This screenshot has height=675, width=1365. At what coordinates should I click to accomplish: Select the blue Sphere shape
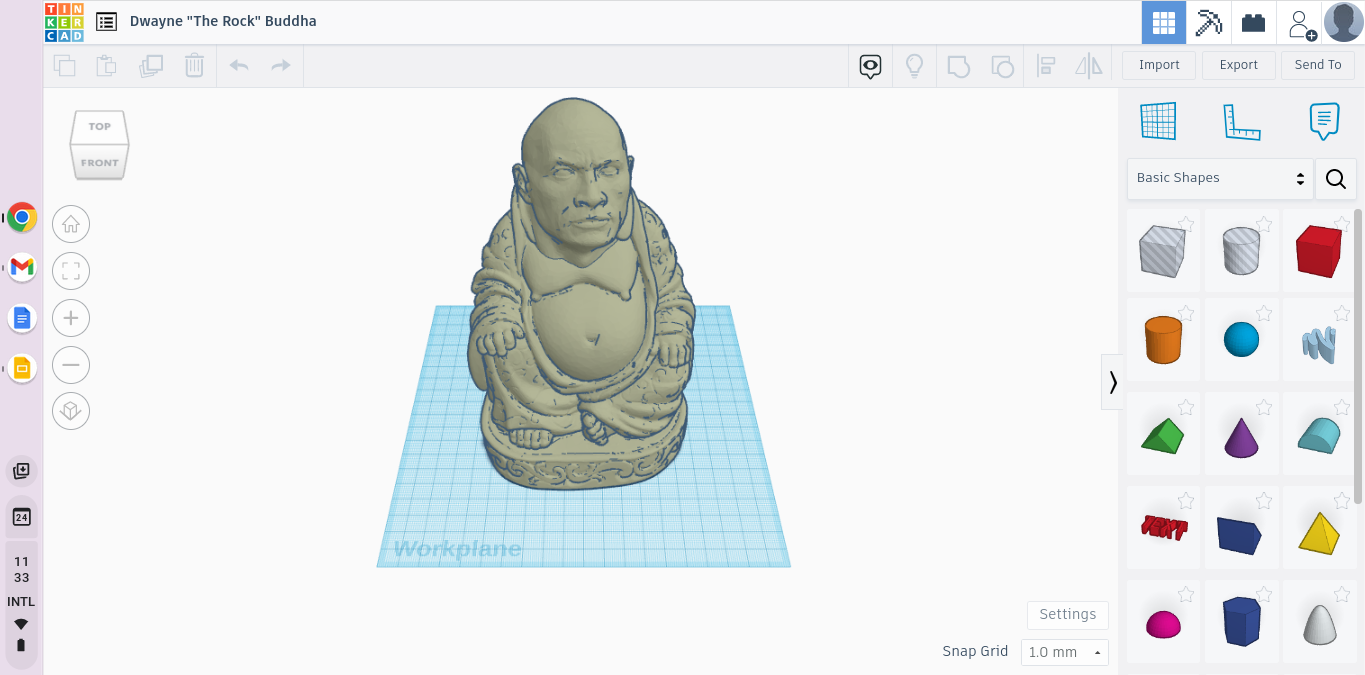click(1241, 340)
